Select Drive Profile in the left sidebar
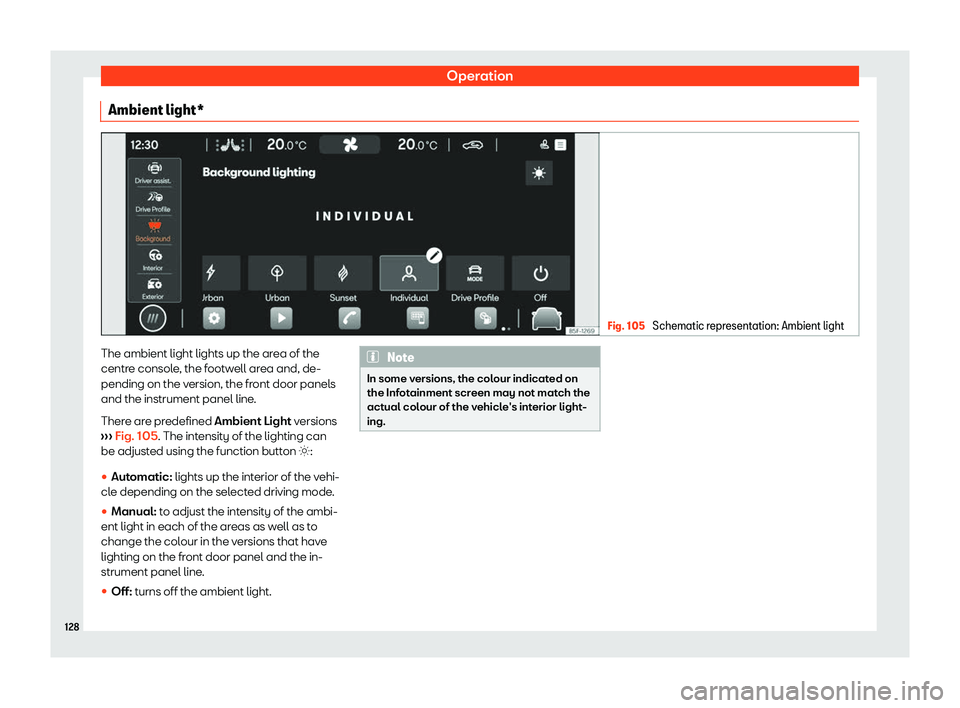Viewport: 960px width, 708px height. point(153,203)
